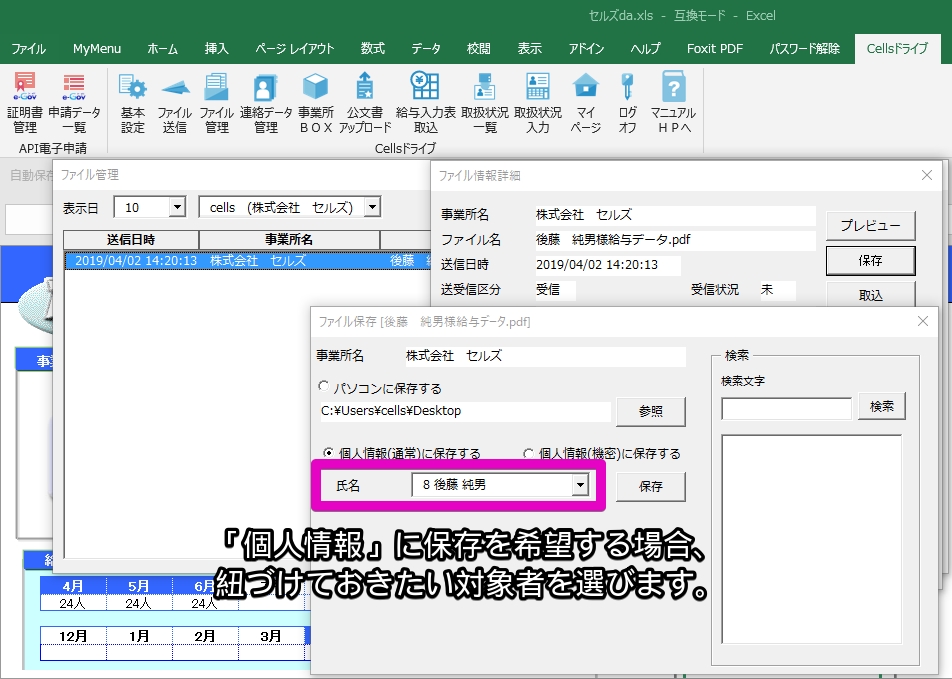The height and width of the screenshot is (679, 952).
Task: Select the Cellsドライブ tab
Action: click(897, 49)
